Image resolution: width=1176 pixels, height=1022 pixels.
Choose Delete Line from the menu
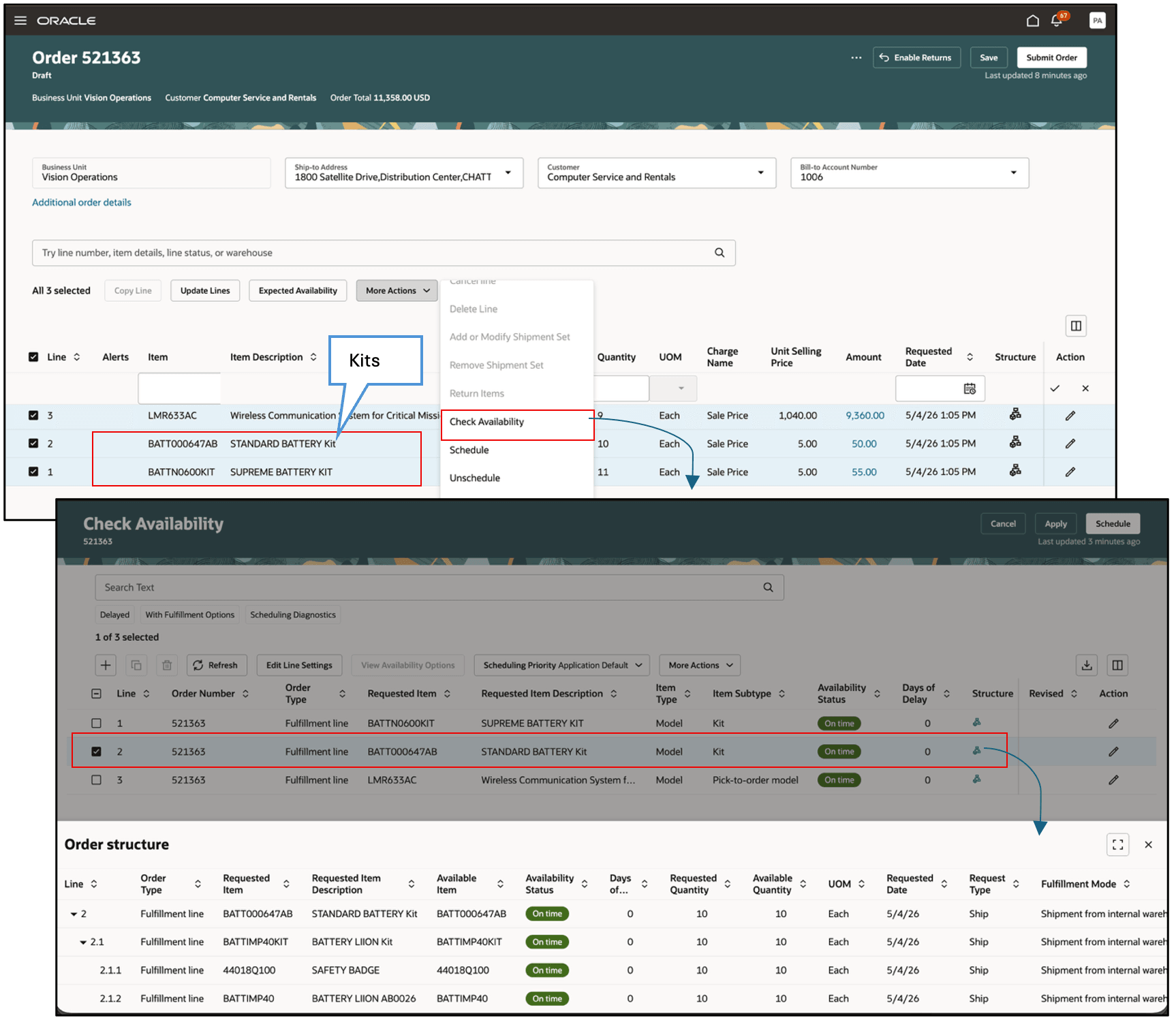pos(474,309)
